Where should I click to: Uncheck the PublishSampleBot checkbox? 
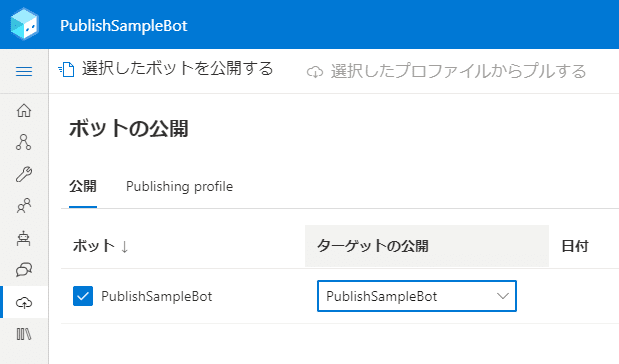coord(83,296)
